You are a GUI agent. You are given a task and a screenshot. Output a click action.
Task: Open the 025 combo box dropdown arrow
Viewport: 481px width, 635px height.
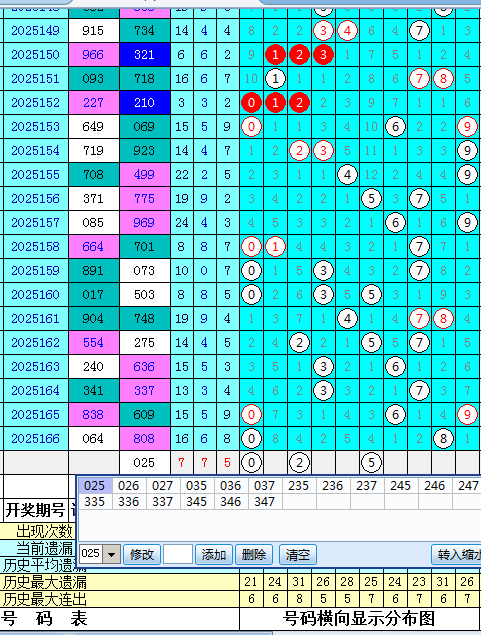point(111,554)
